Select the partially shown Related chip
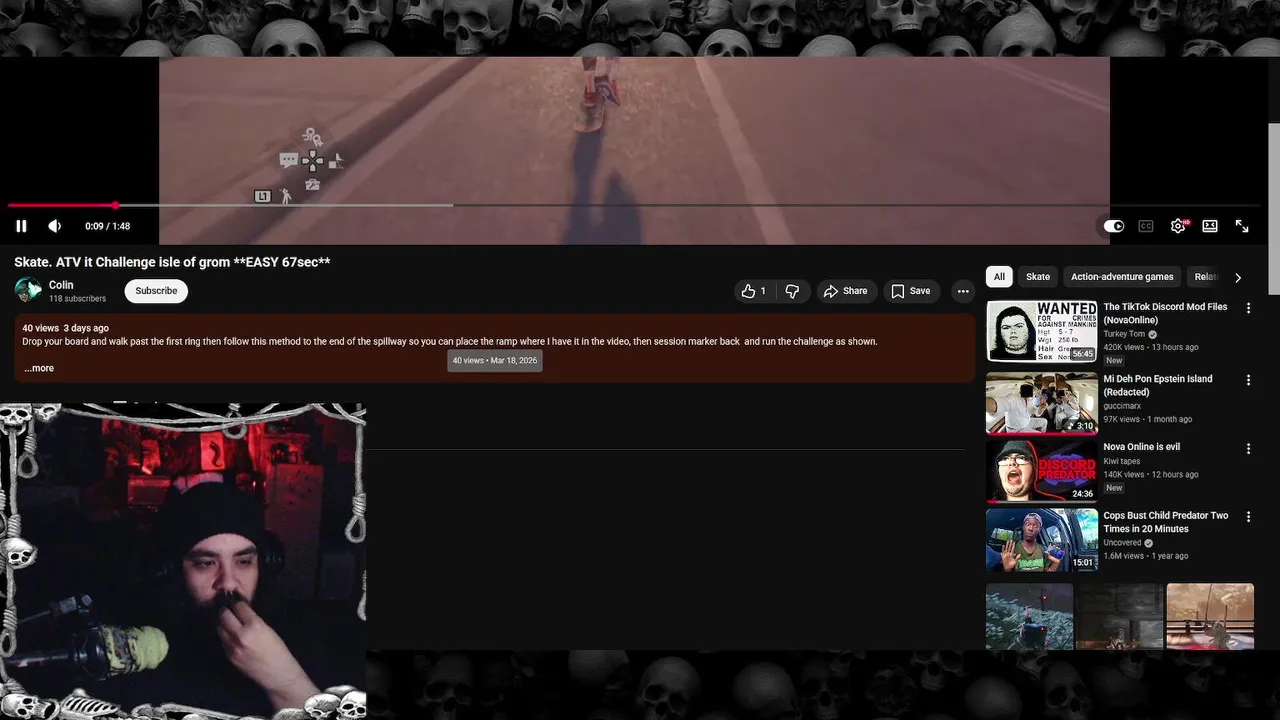This screenshot has height=720, width=1280. tap(1205, 277)
